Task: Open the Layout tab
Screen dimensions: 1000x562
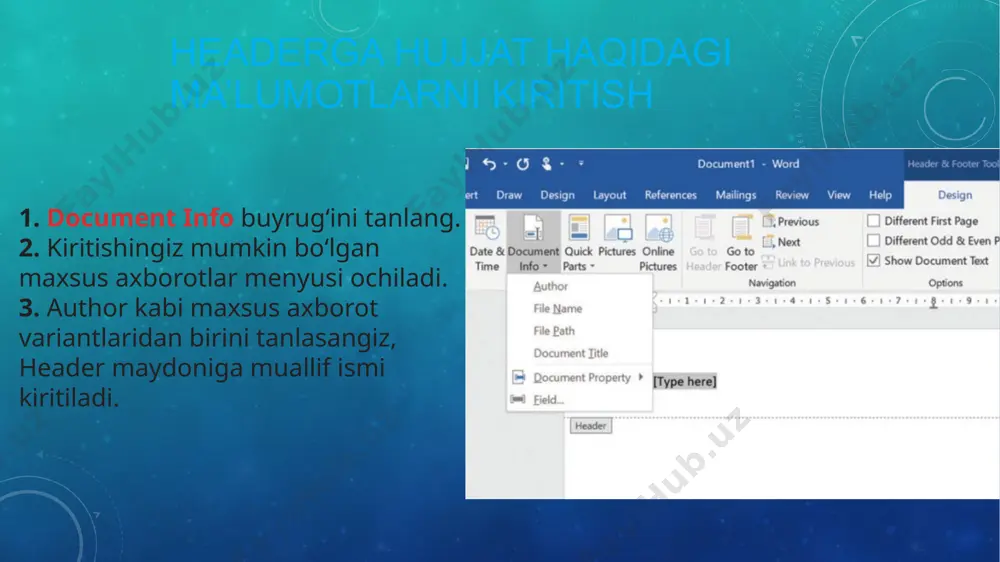Action: (609, 195)
